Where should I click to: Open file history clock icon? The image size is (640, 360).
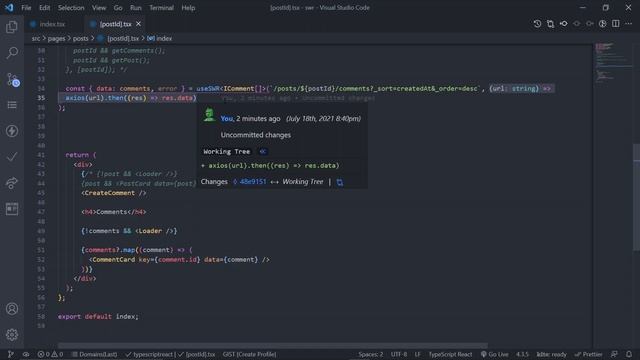click(537, 24)
